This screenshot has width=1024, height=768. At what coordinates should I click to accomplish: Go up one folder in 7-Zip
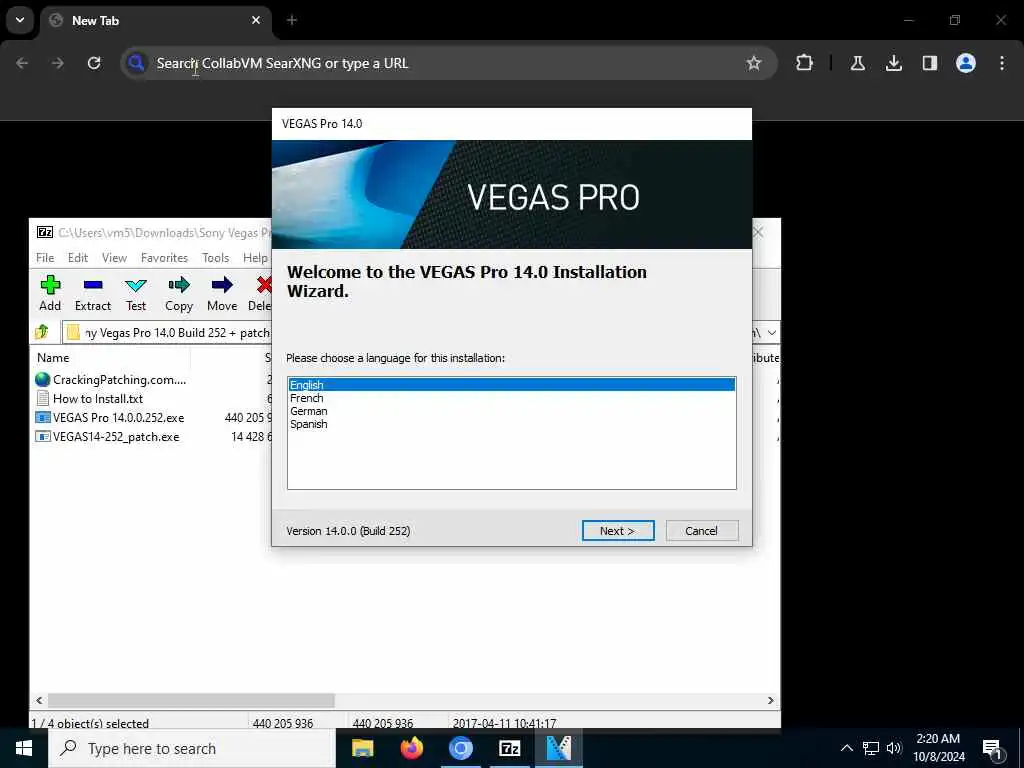(x=42, y=332)
